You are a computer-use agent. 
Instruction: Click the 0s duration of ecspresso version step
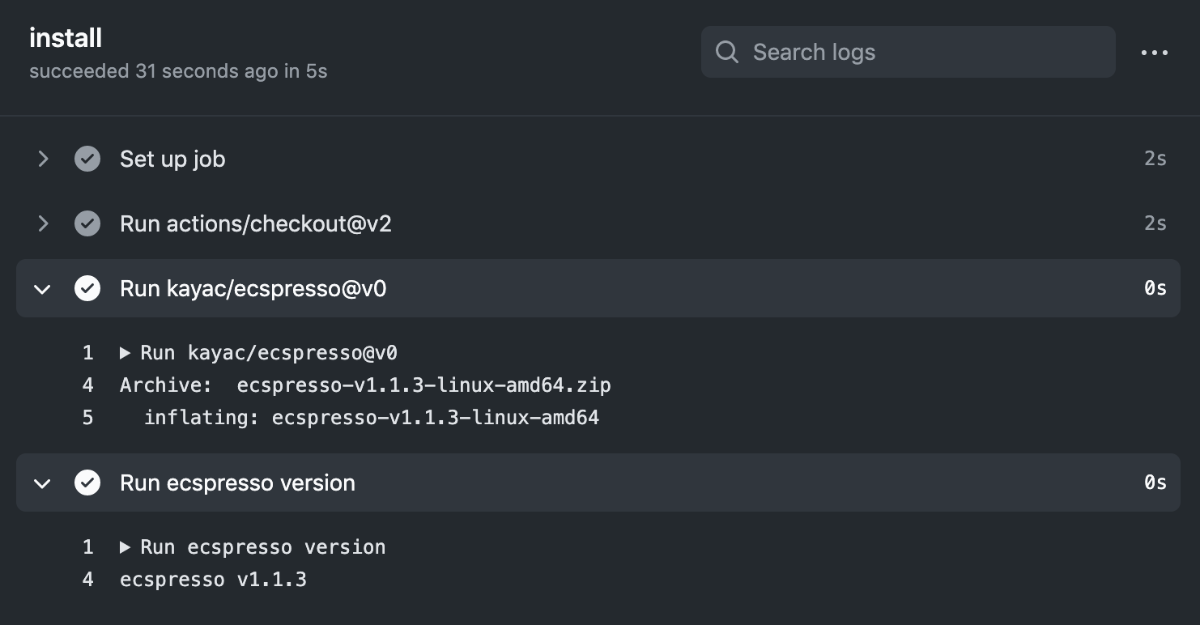(1155, 483)
